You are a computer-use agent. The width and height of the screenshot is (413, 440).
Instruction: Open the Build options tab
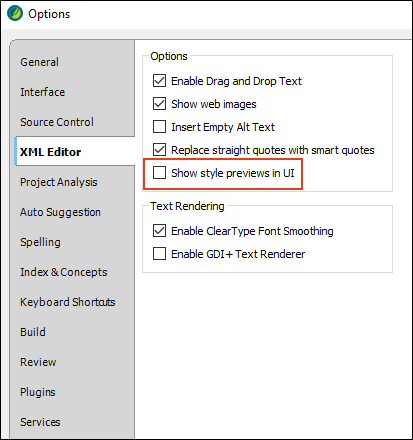click(33, 332)
